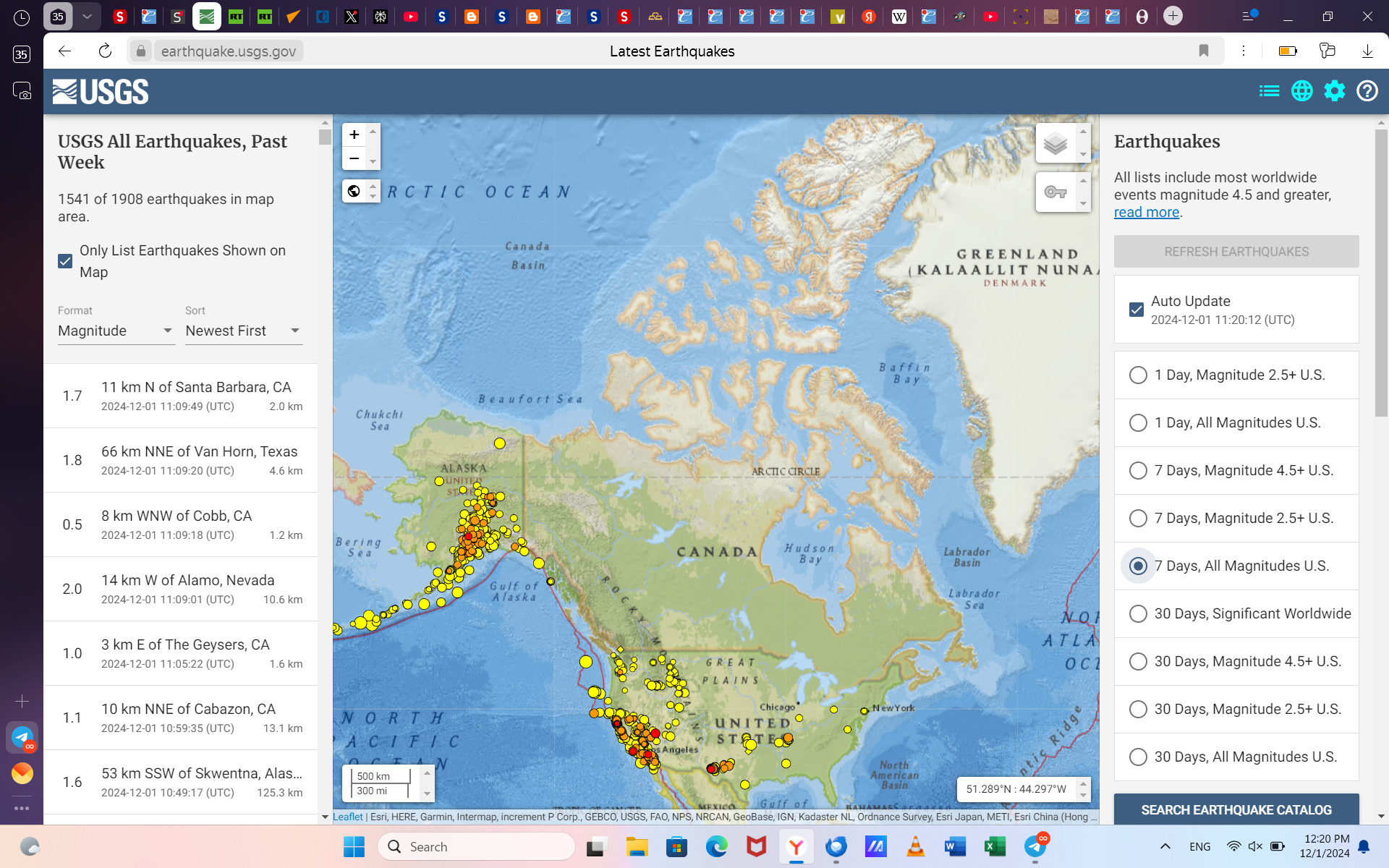The height and width of the screenshot is (868, 1389).
Task: Select the Santa Barbara, CA earthquake entry
Action: 181,396
